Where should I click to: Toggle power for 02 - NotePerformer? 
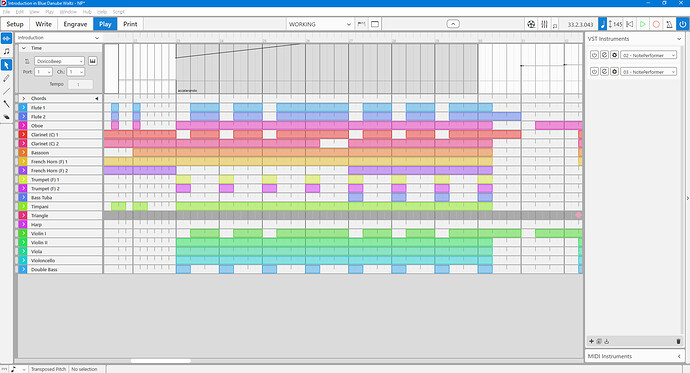point(594,55)
